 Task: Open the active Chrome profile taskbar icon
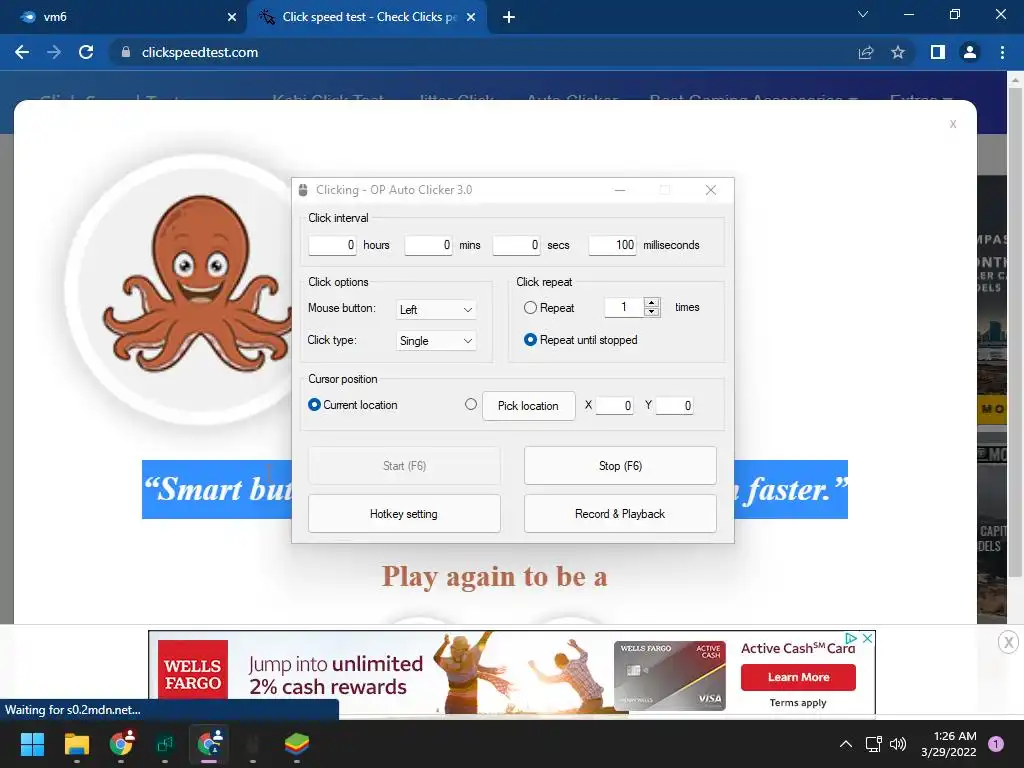(x=209, y=744)
